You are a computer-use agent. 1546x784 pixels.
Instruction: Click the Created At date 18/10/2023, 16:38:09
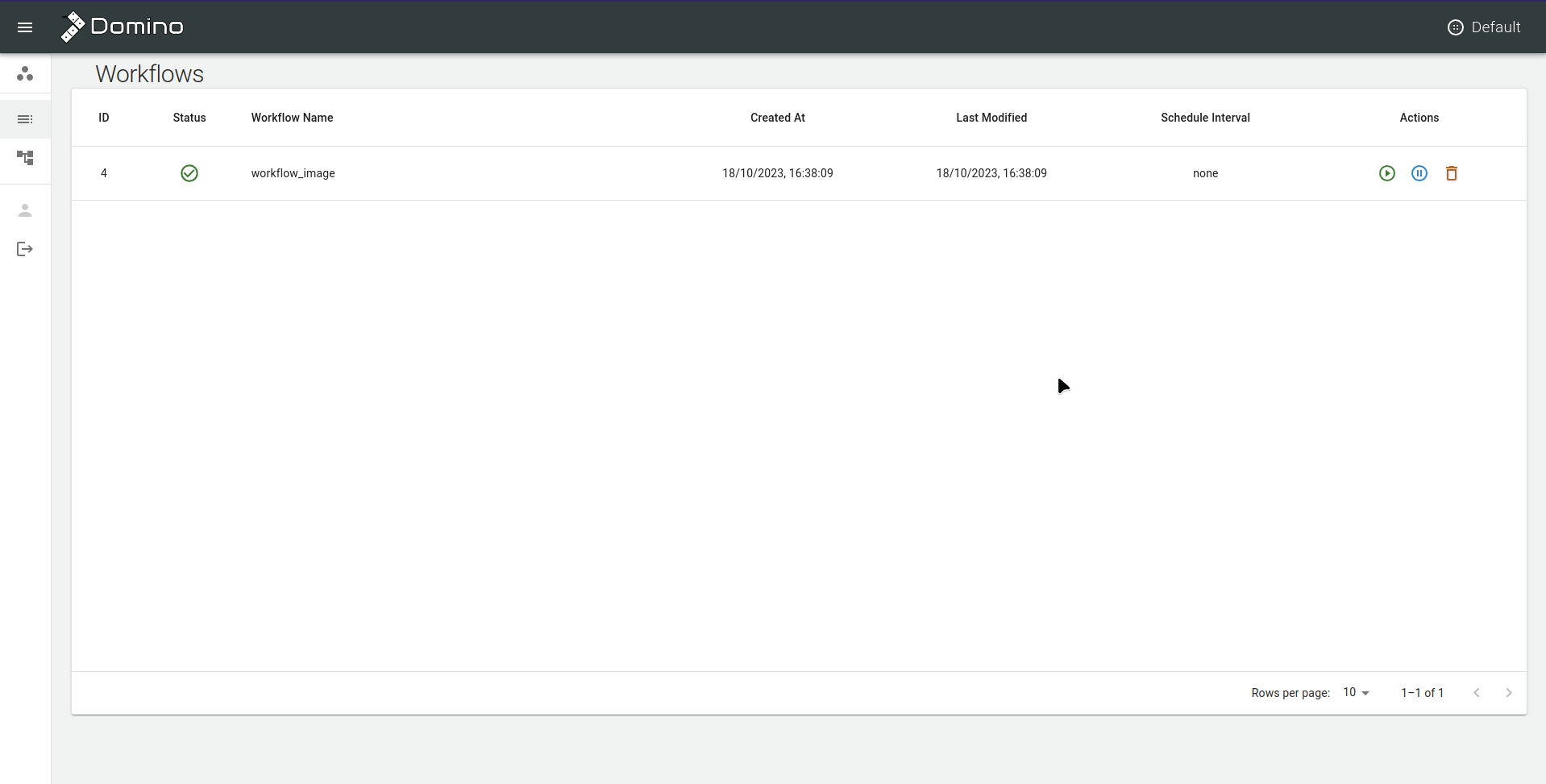coord(778,173)
